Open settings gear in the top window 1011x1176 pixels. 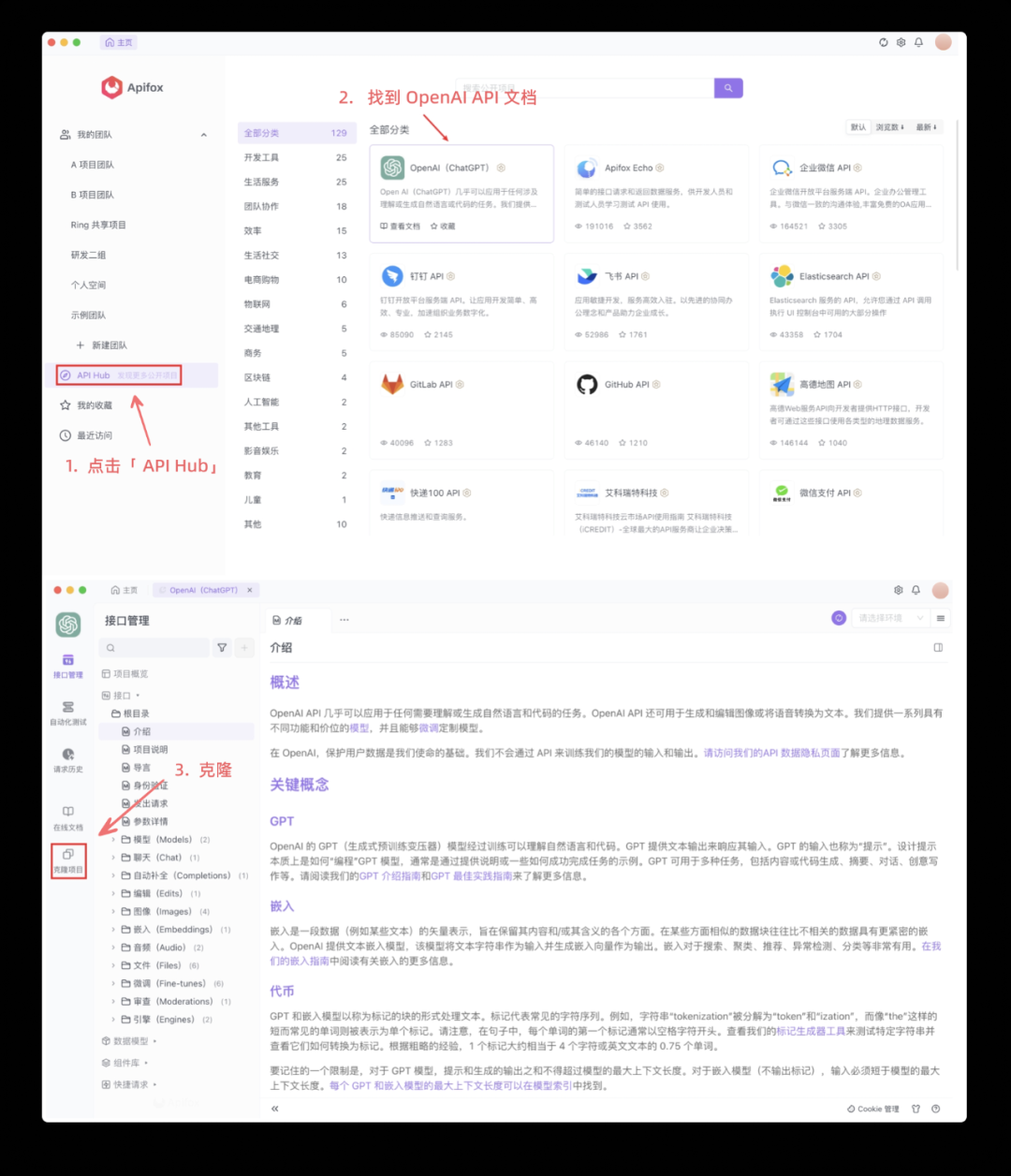point(901,42)
